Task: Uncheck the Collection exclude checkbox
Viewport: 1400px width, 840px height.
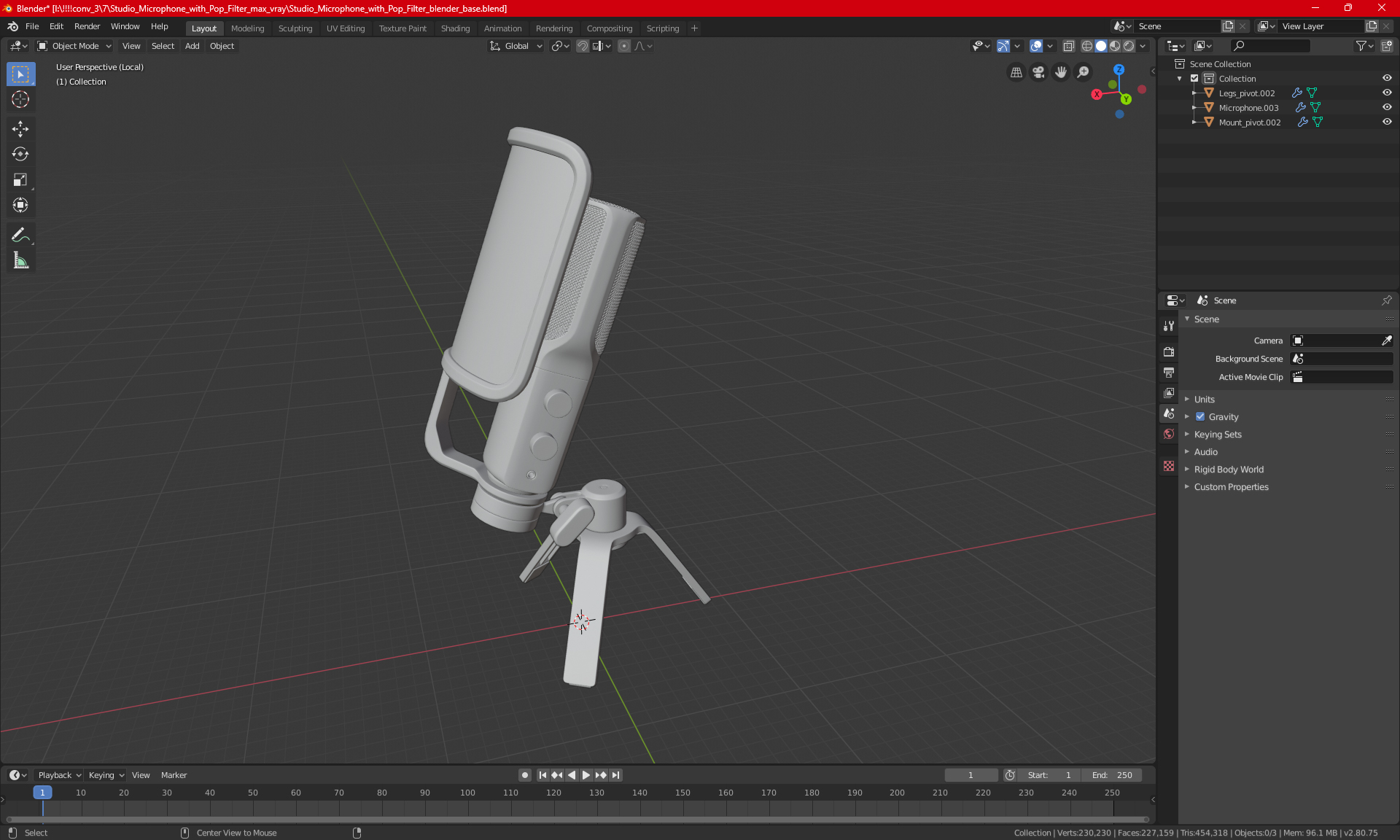Action: [1194, 78]
